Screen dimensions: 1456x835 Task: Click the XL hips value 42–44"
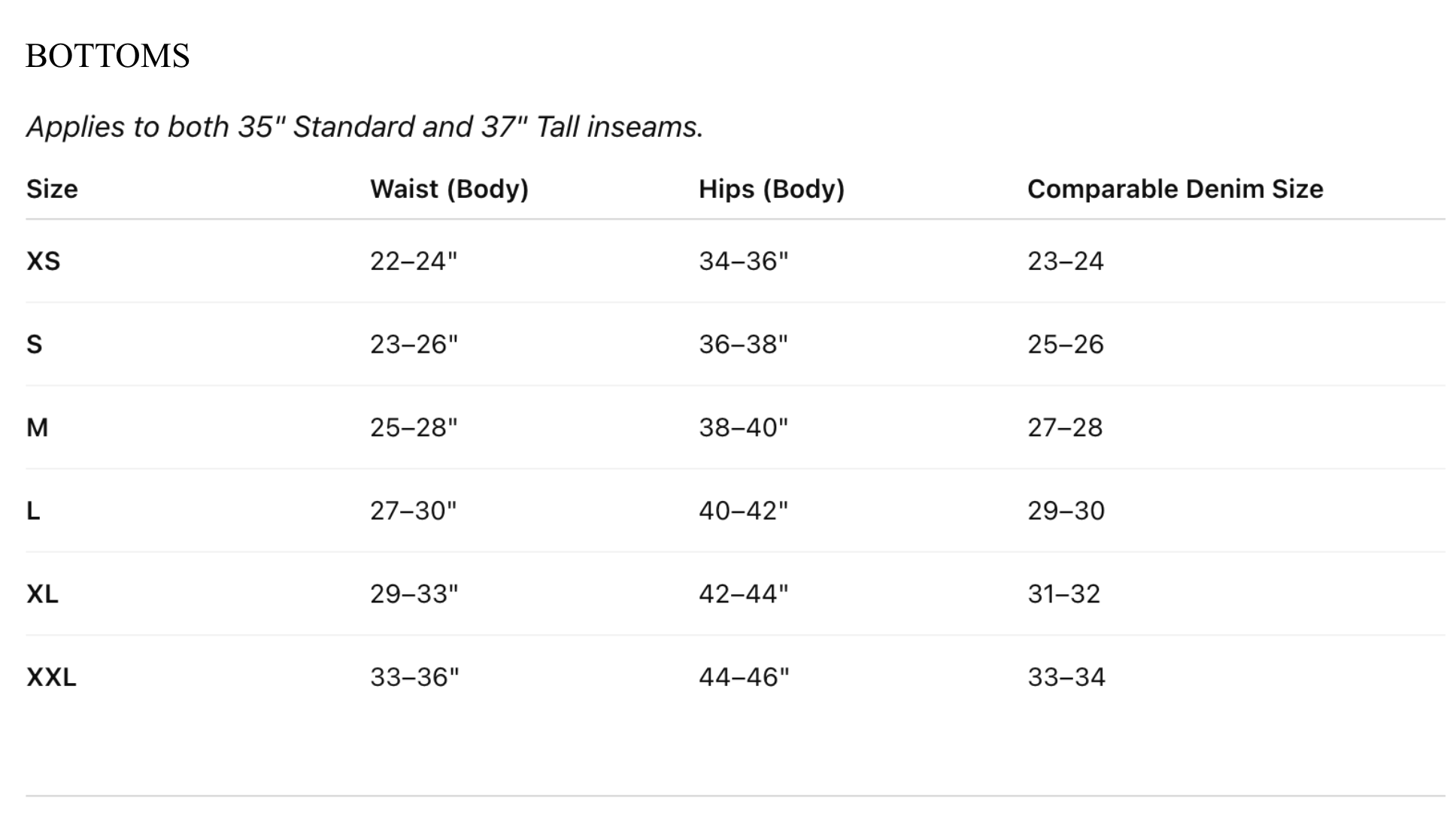click(743, 594)
